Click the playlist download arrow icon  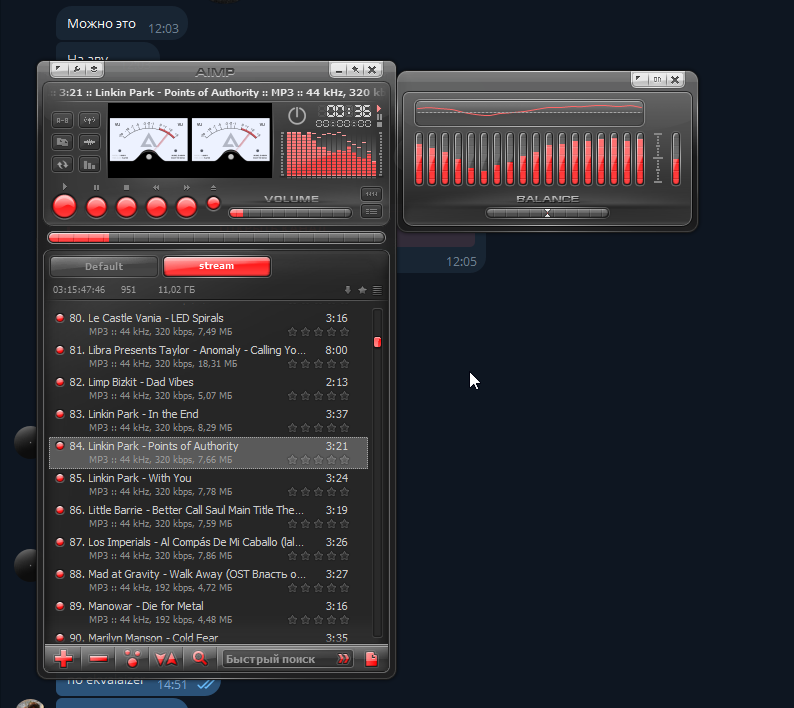(x=348, y=290)
